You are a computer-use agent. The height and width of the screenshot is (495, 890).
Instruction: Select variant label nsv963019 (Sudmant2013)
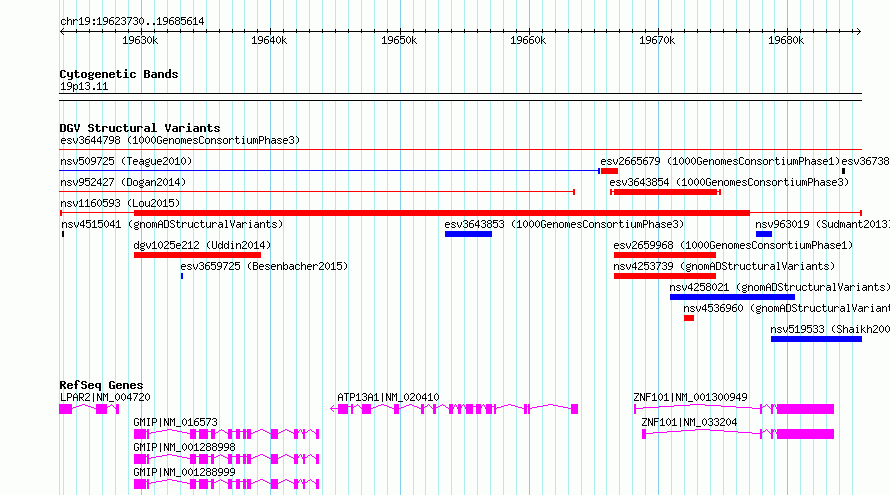click(822, 224)
